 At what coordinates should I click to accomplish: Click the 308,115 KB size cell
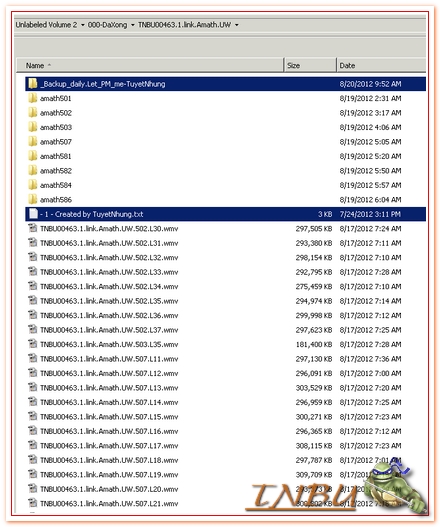coord(314,445)
